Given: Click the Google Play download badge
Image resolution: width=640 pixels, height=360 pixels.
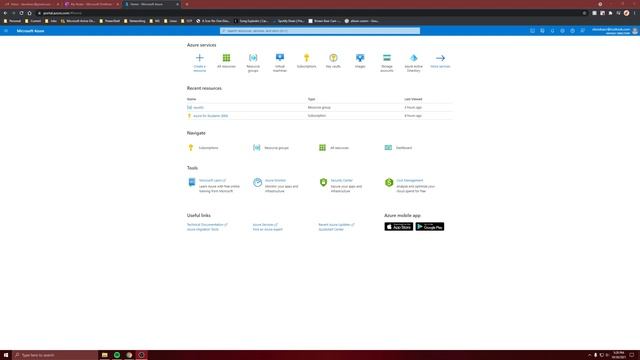Looking at the screenshot, I should pyautogui.click(x=430, y=227).
